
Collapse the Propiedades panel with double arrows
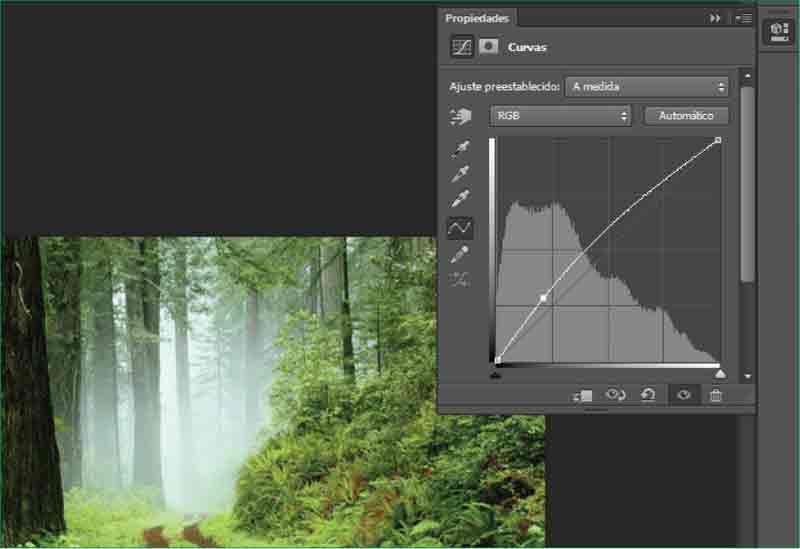715,18
